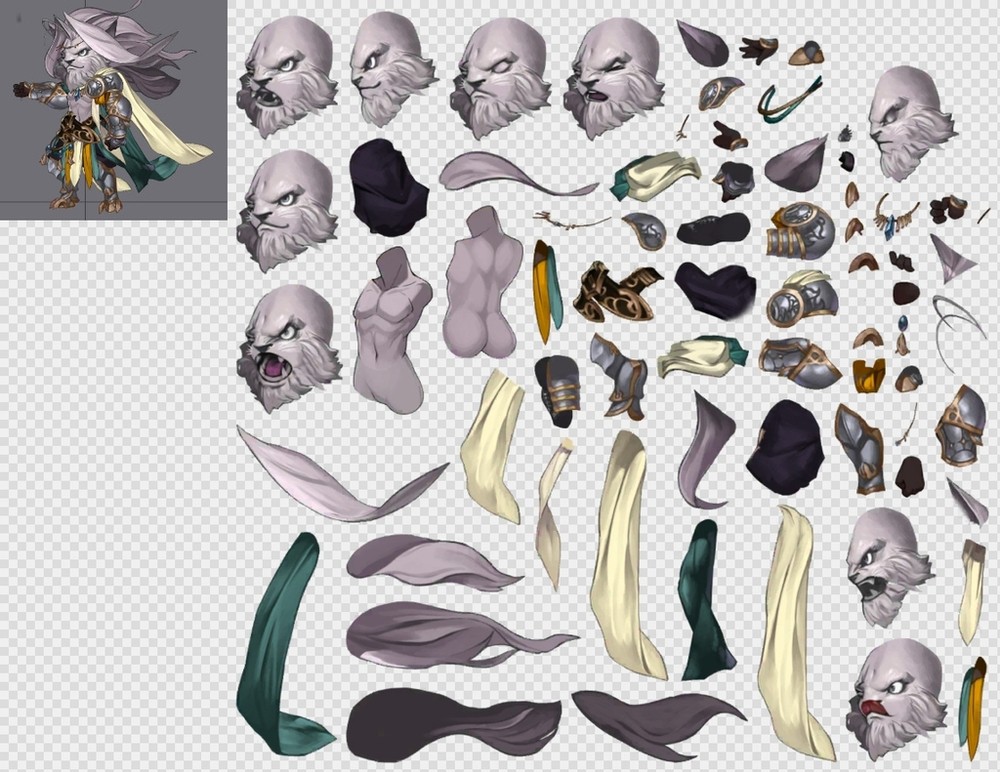Click the assembled character preview thumbnail

tap(113, 109)
